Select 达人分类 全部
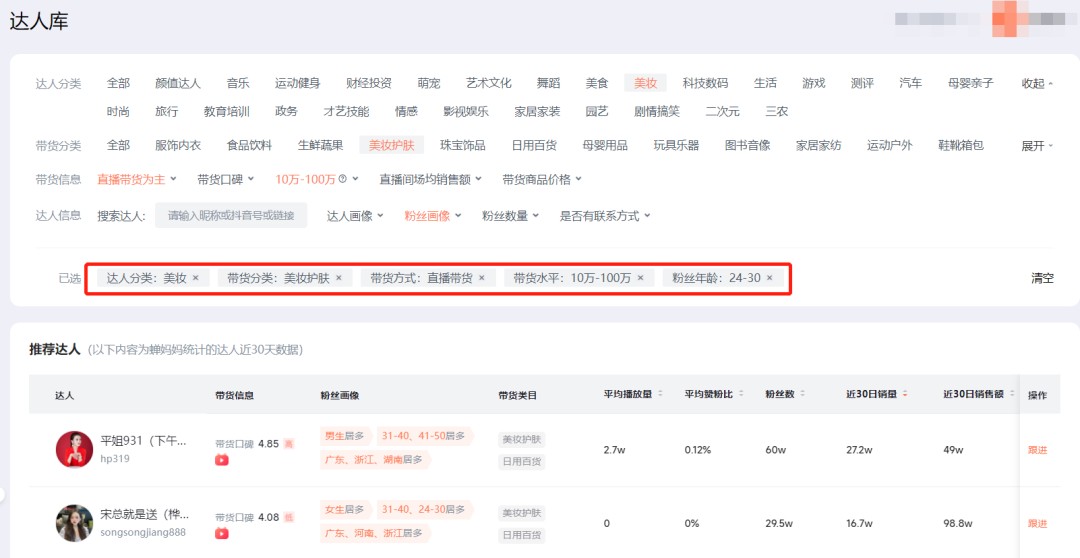 118,83
